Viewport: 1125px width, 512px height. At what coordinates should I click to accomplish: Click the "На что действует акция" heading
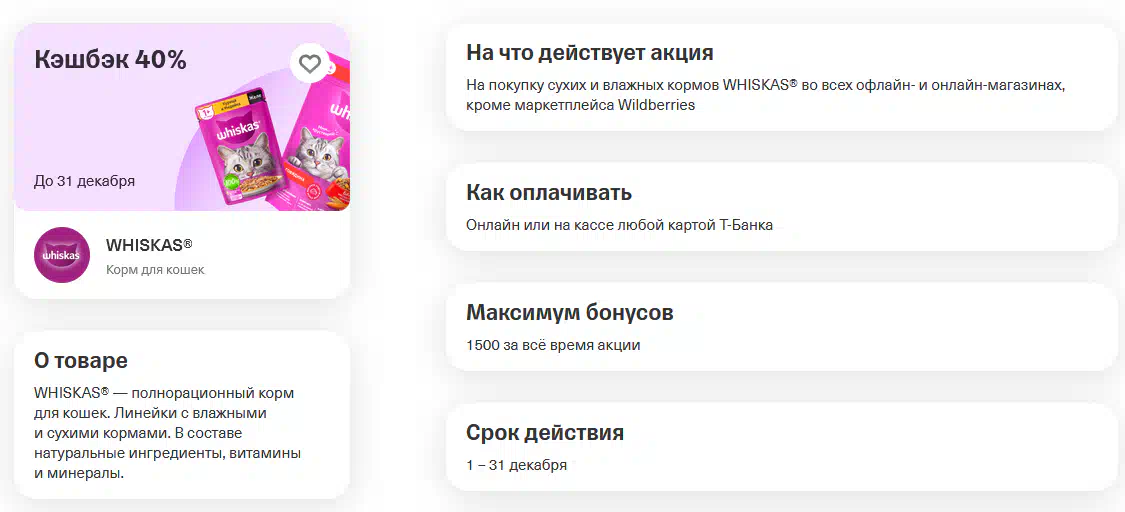pos(590,53)
